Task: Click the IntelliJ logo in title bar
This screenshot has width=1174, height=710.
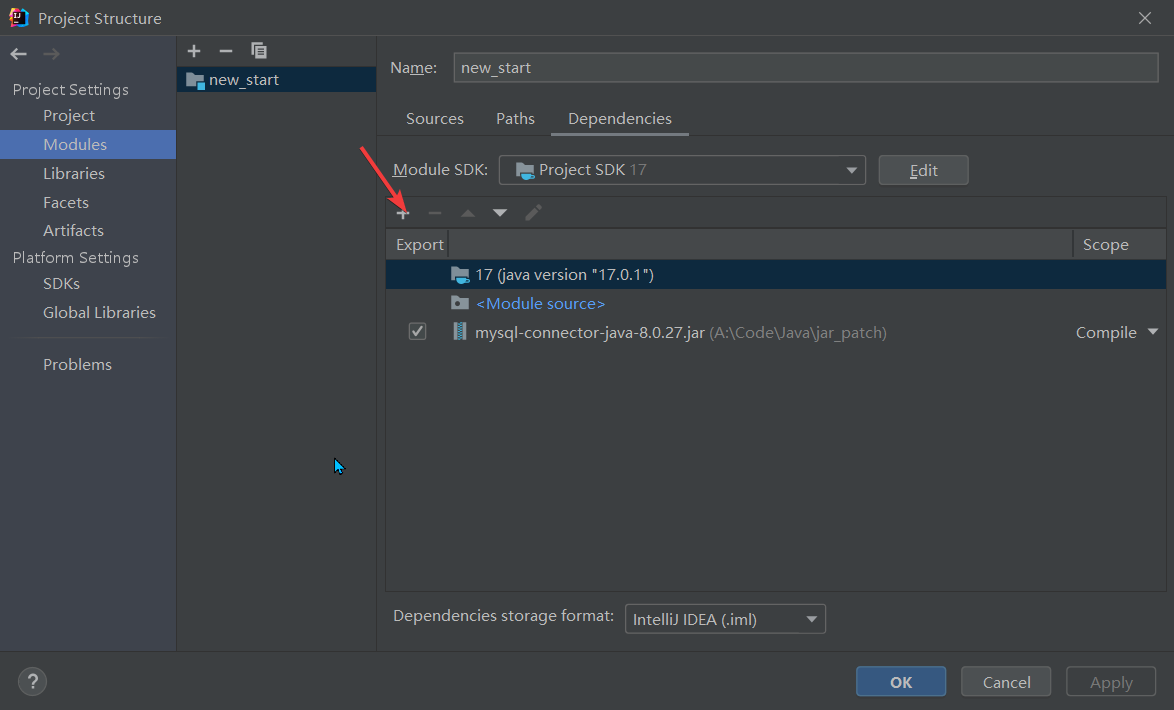Action: click(x=19, y=18)
